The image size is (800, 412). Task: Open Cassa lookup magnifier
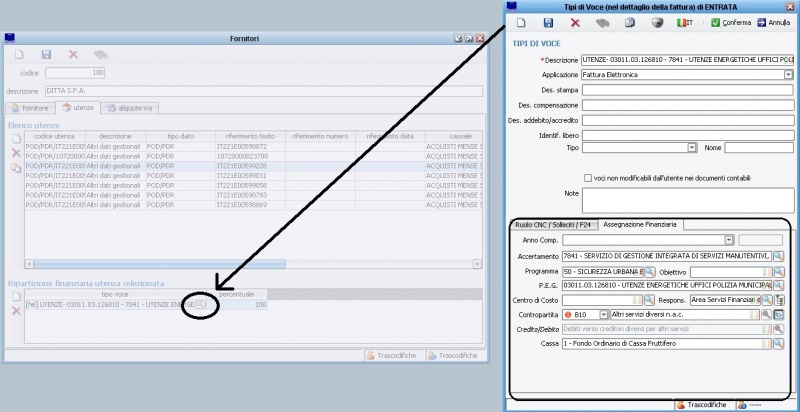point(778,344)
